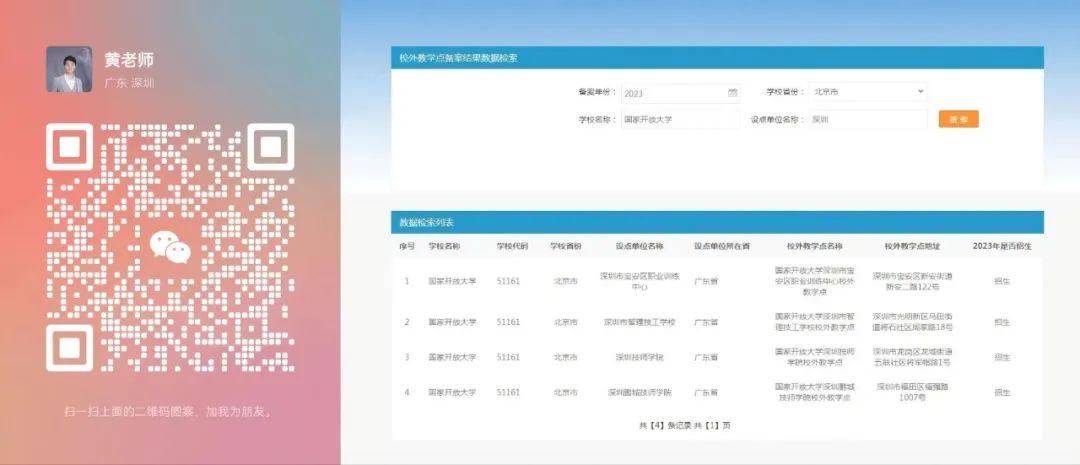Screen dimensions: 1080x465
Task: Click 深圳鹏城技师学院 unit cell in row 4
Action: (x=639, y=392)
